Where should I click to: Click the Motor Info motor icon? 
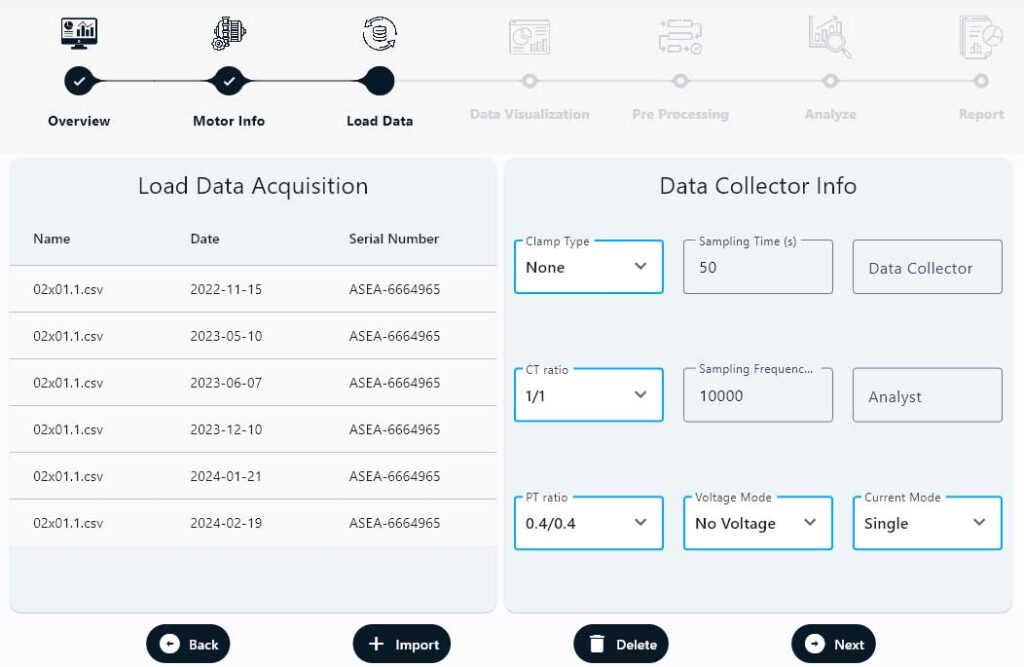pos(229,34)
